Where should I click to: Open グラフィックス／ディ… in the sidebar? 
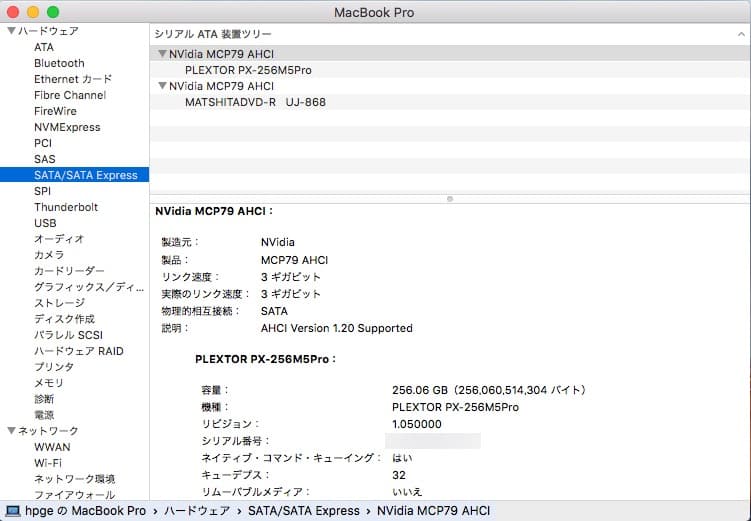click(x=89, y=287)
